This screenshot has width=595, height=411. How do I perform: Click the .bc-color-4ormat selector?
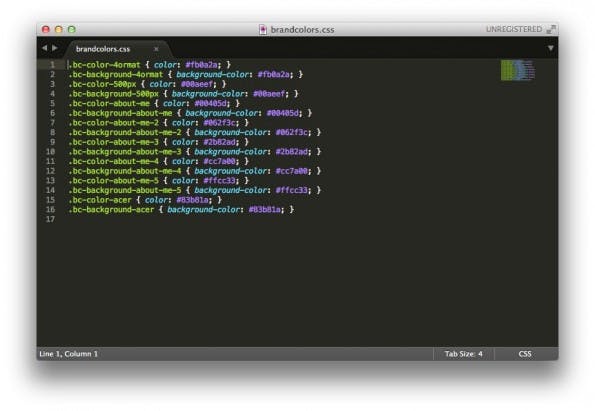[x=104, y=65]
